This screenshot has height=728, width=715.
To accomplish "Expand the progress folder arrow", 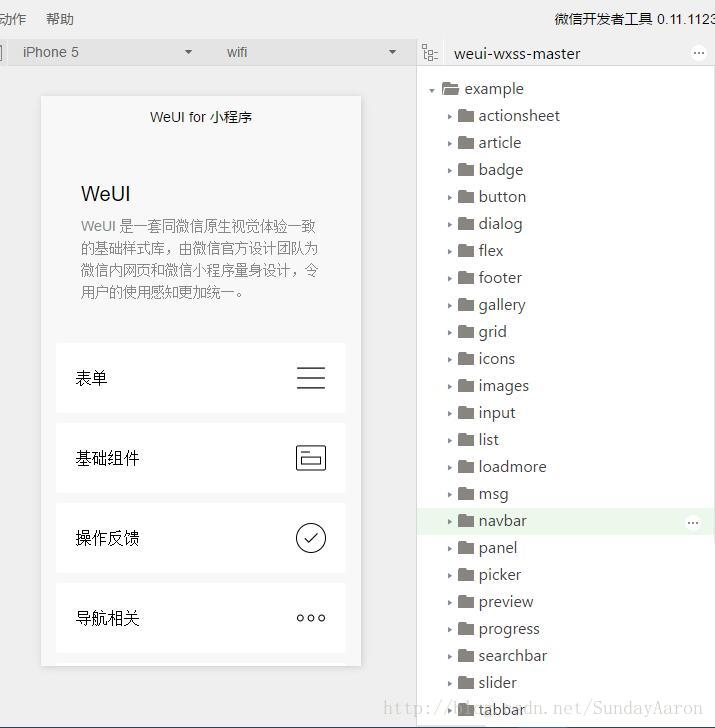I will [449, 630].
